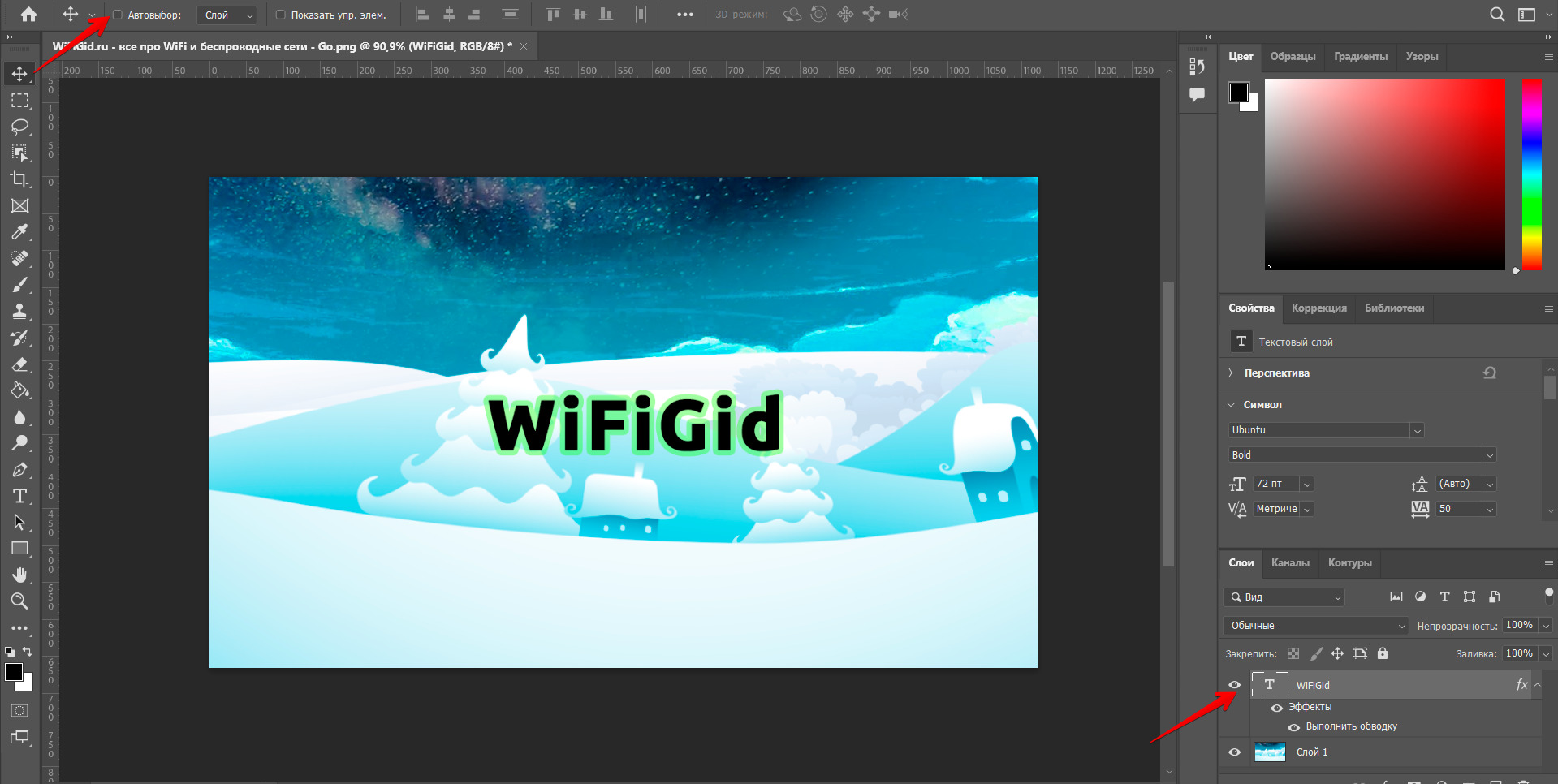Enable Показать упр. элем. checkbox
The width and height of the screenshot is (1558, 784).
tap(281, 15)
